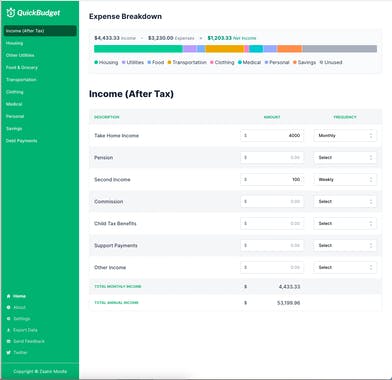Viewport: 392px width, 380px height.
Task: Click the green Housing bar segment
Action: coord(138,49)
